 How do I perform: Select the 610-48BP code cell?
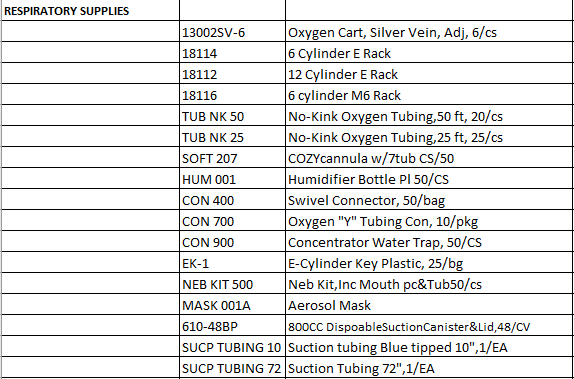tap(232, 325)
